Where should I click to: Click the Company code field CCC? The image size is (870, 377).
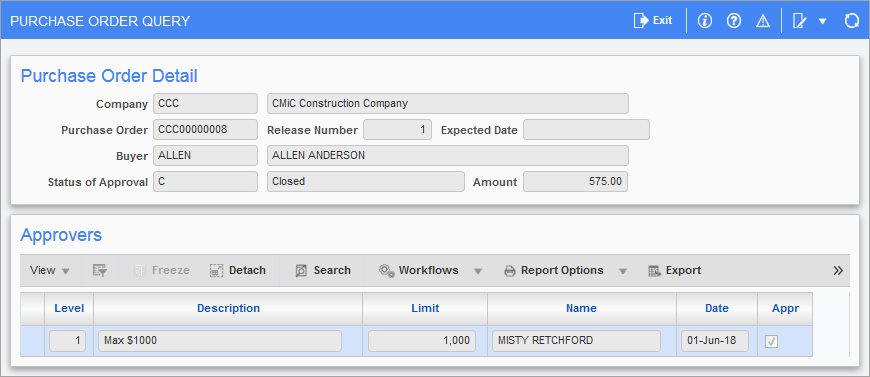pyautogui.click(x=205, y=103)
